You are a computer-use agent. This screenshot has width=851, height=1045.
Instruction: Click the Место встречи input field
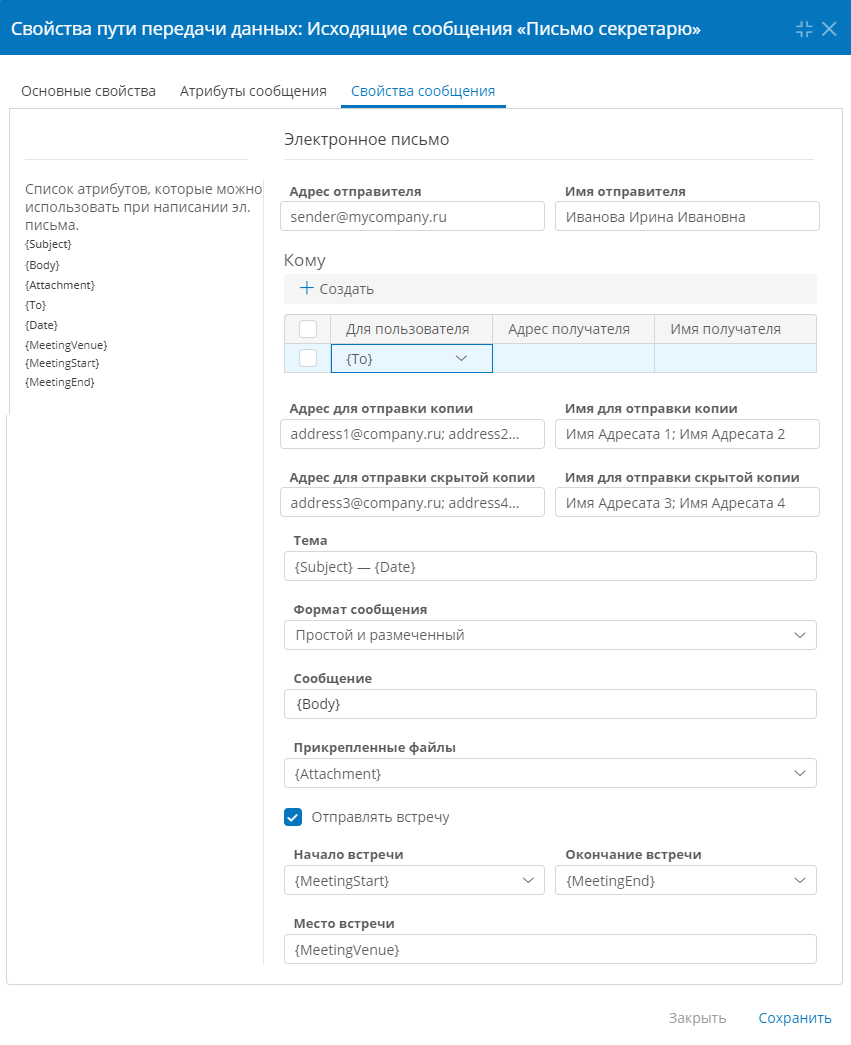[x=550, y=950]
